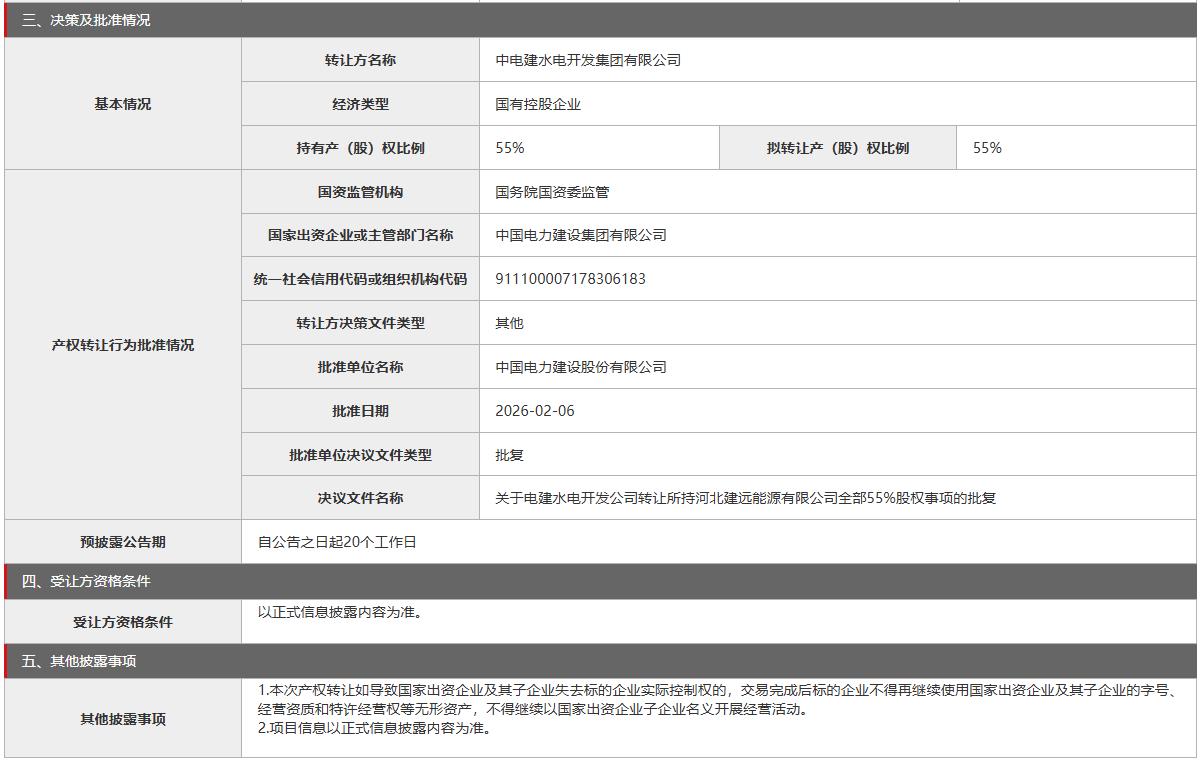Click the 三、决策及批准情况 section header
The image size is (1203, 765).
click(86, 20)
